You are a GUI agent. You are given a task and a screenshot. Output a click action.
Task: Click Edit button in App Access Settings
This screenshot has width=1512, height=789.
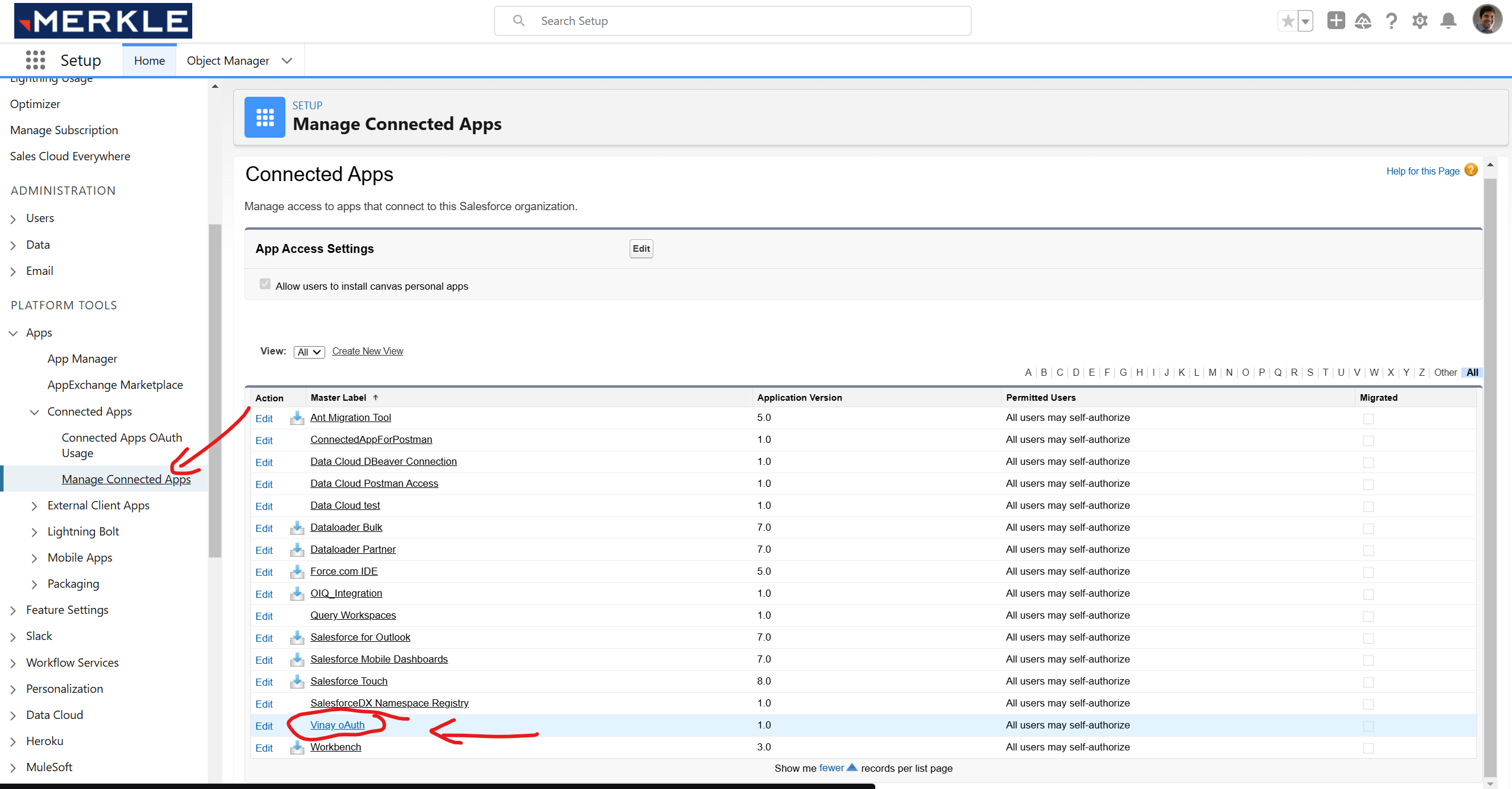point(641,249)
